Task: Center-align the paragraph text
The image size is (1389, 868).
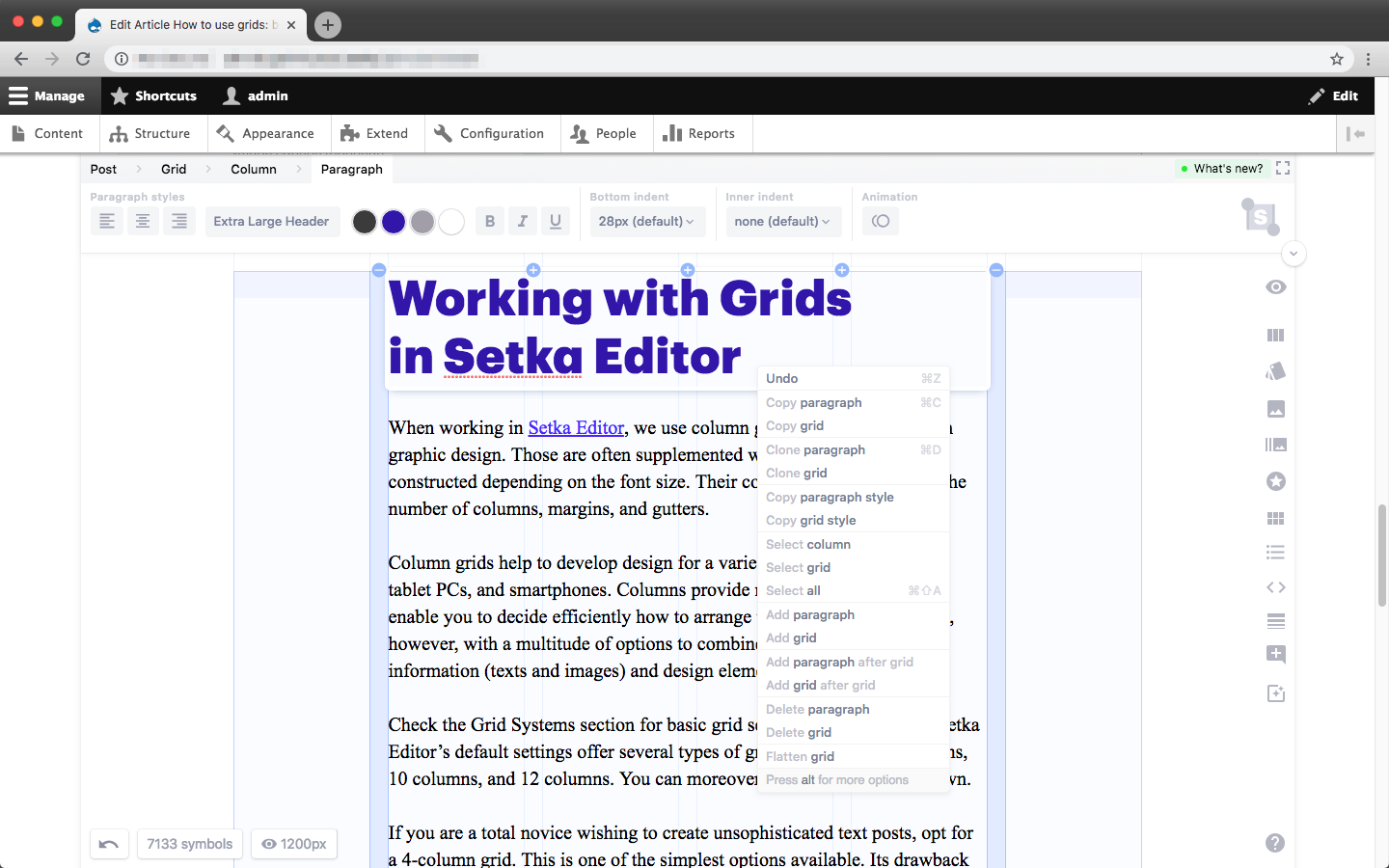Action: (x=143, y=221)
